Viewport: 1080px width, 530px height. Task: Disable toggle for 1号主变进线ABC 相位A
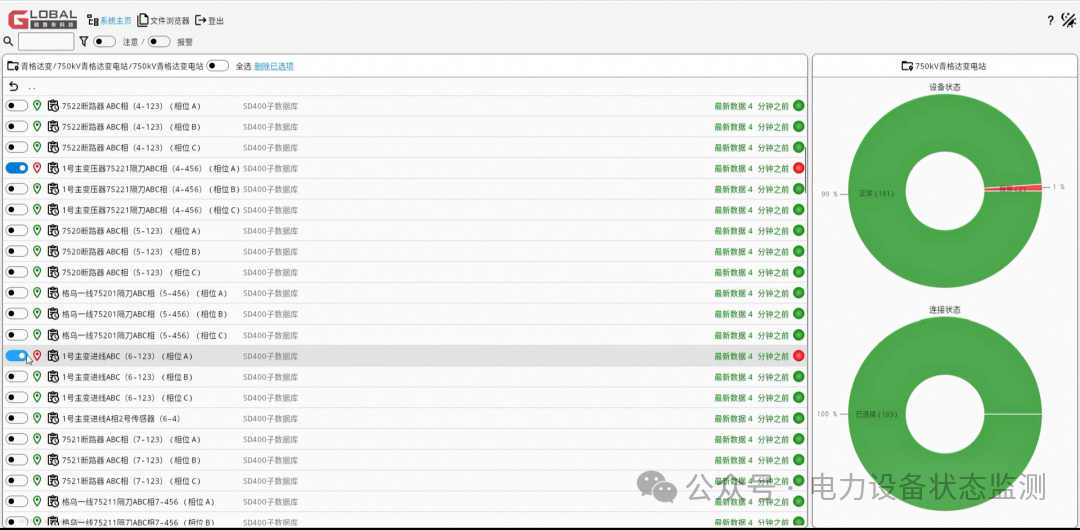click(x=17, y=356)
